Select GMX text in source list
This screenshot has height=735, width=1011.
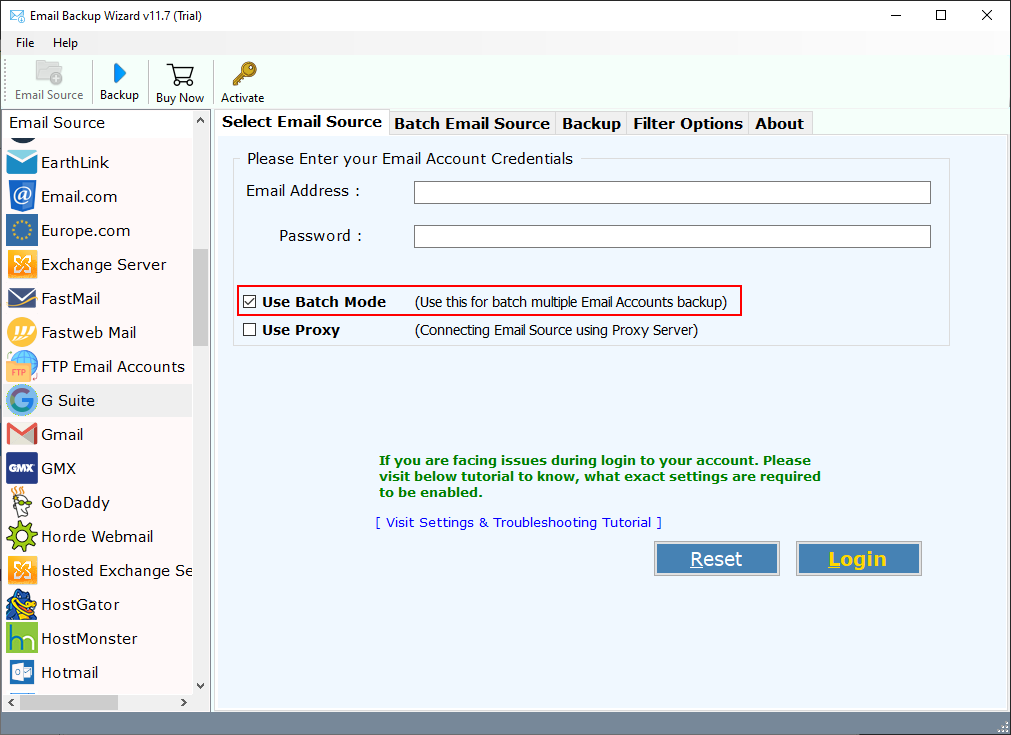click(x=59, y=469)
